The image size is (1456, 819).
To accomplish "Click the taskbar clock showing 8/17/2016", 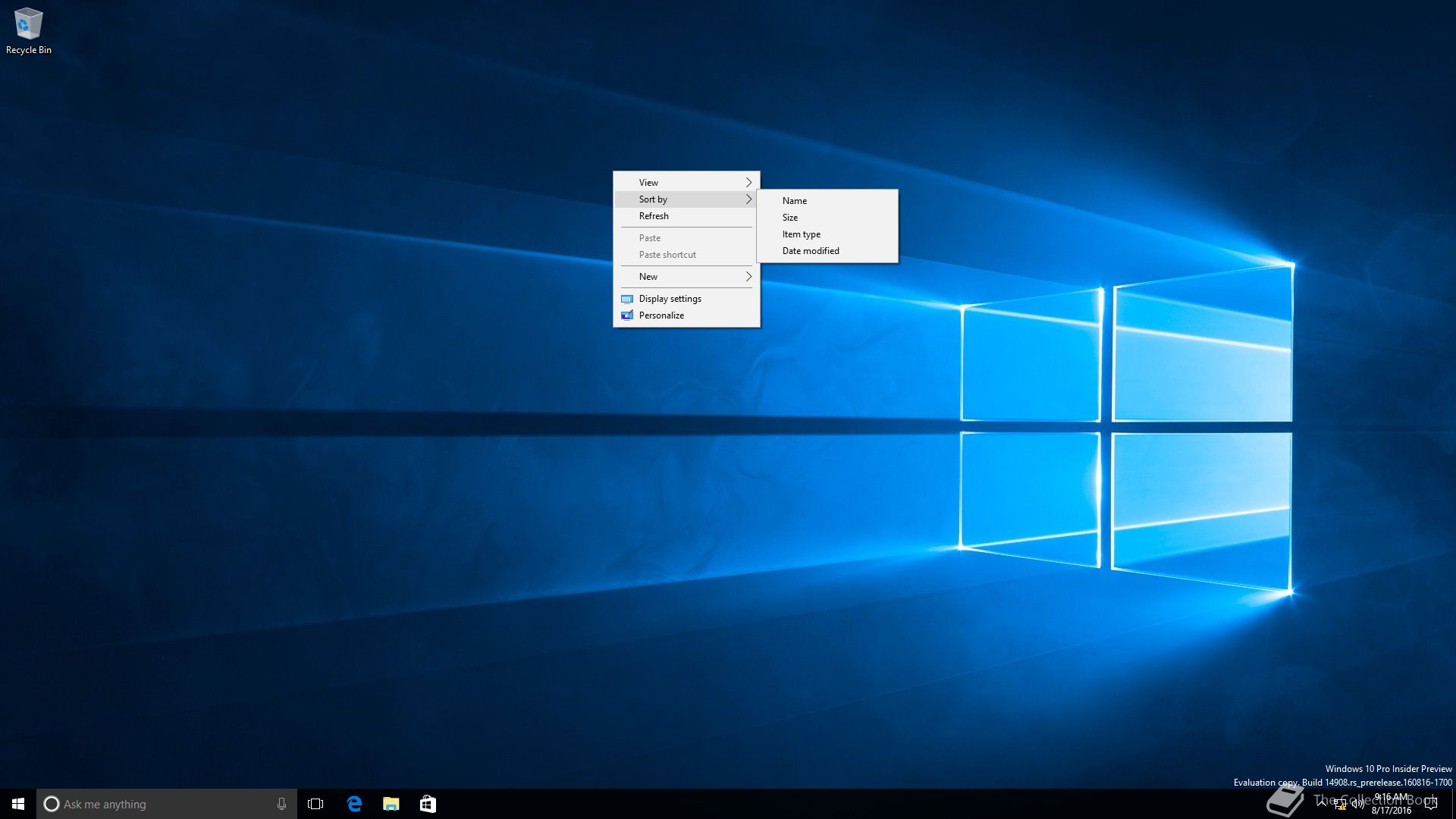I will tap(1392, 804).
